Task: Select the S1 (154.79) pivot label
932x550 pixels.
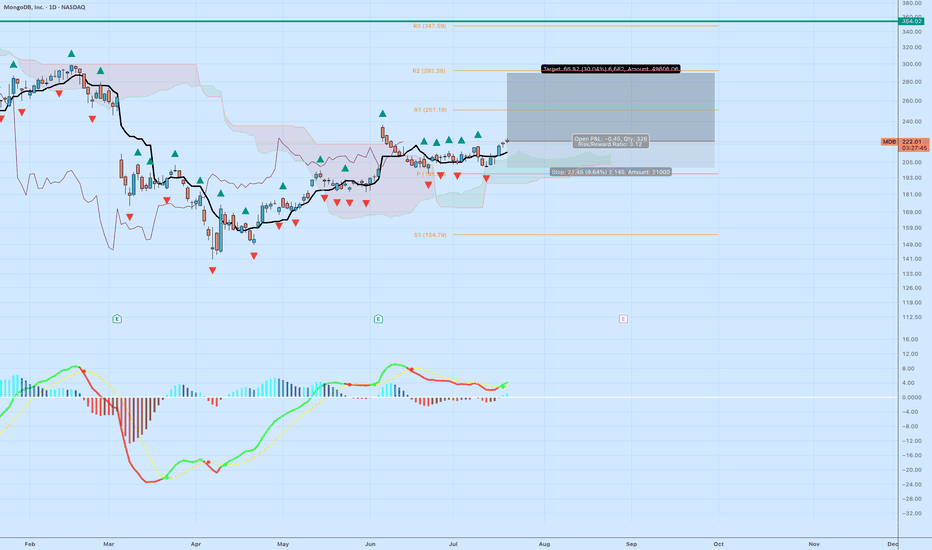Action: coord(429,235)
